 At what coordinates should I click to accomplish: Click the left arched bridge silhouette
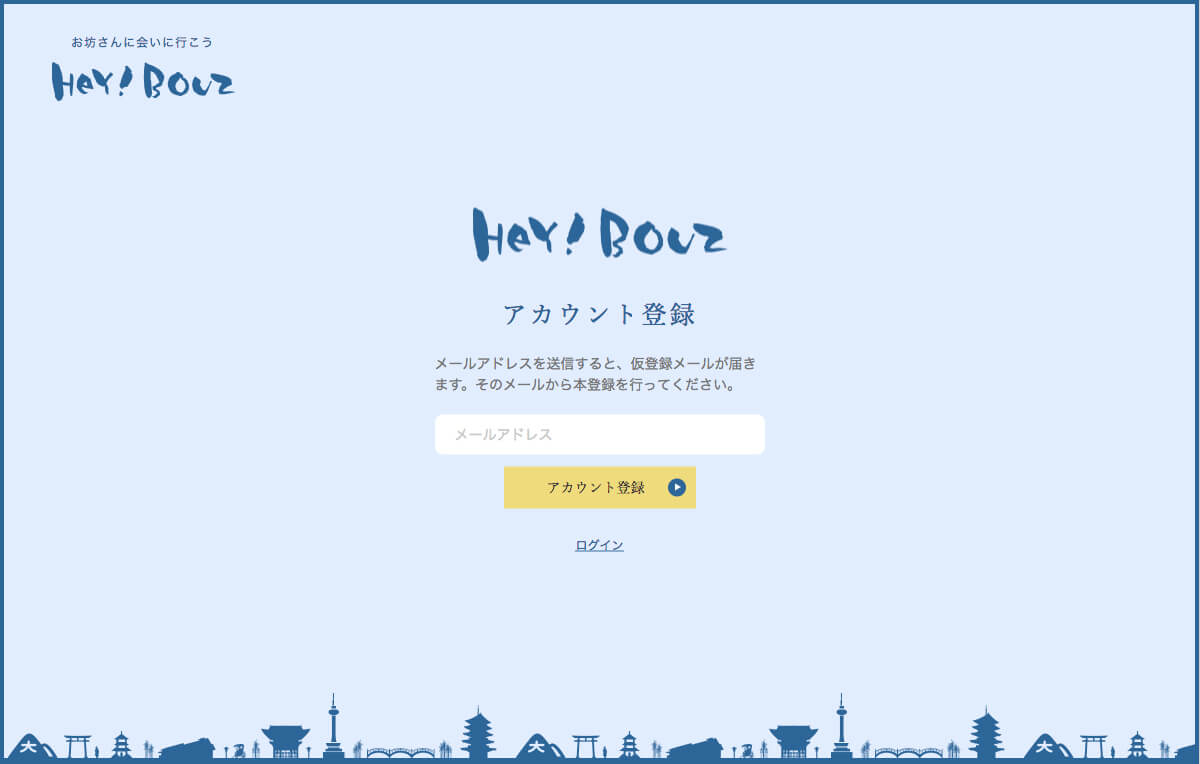pyautogui.click(x=400, y=752)
